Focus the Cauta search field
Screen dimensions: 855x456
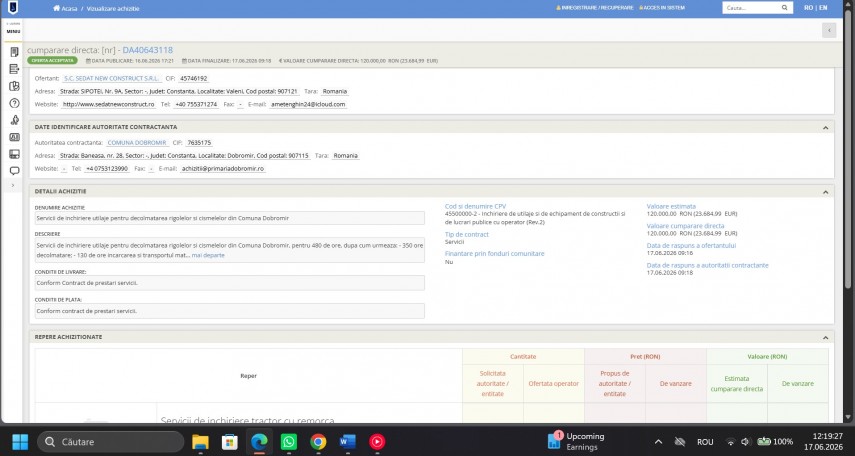[750, 8]
